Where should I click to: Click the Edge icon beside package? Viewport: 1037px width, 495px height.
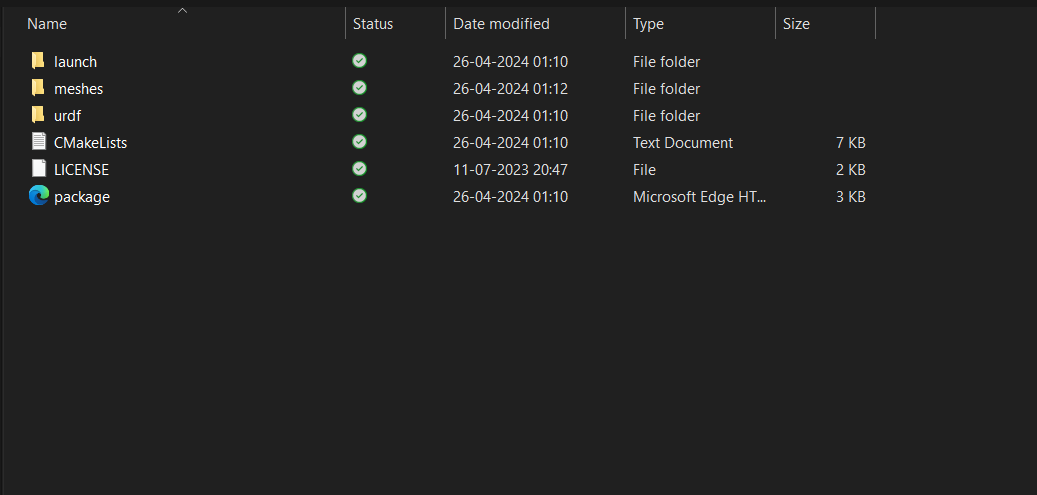38,196
